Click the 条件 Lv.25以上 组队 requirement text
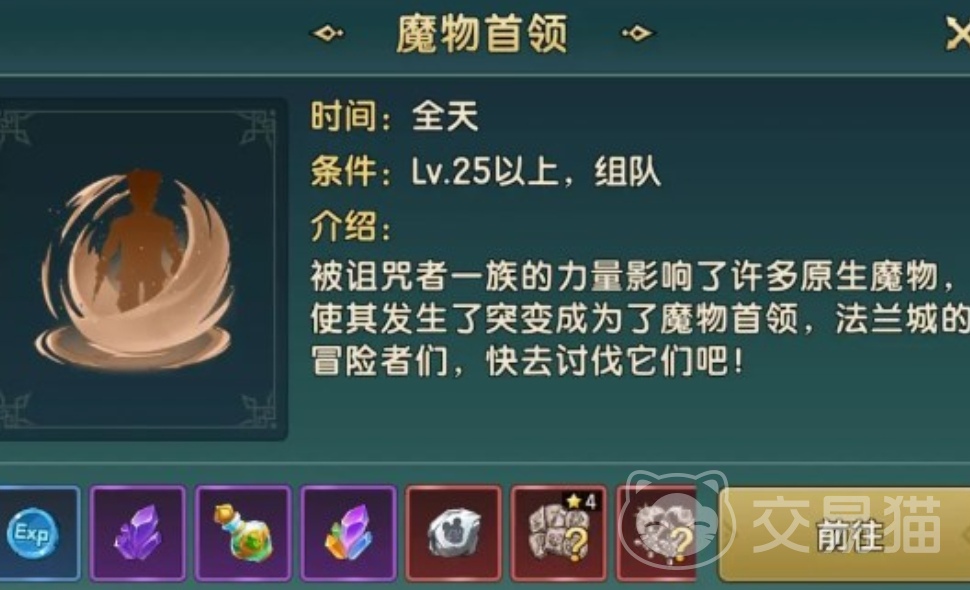Screen dimensions: 970x590 click(x=486, y=171)
